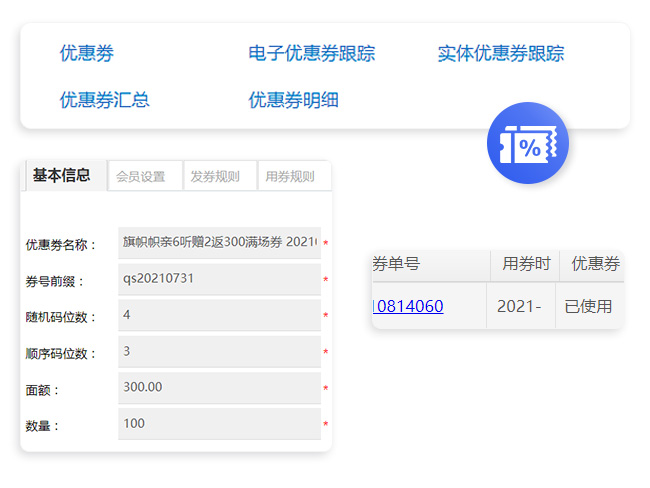
Task: Focus the 券号前缀 field with qs20210731
Action: (219, 279)
